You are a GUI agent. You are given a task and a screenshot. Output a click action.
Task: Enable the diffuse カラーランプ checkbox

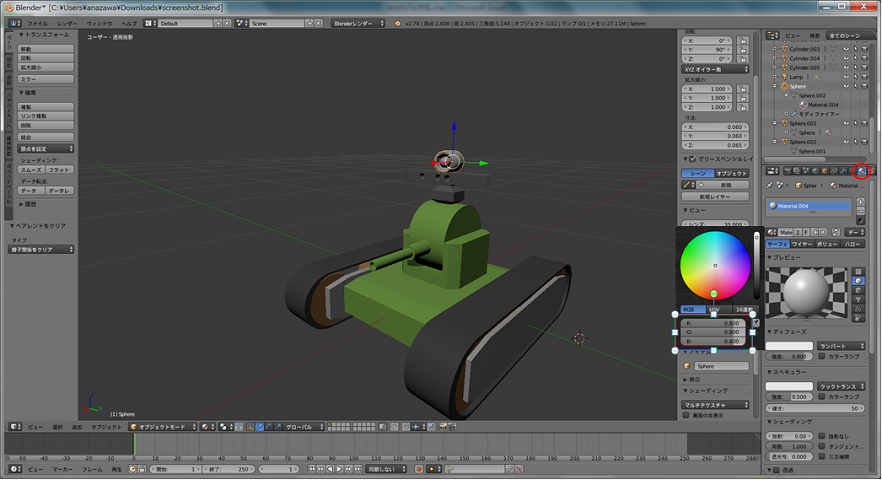click(822, 357)
